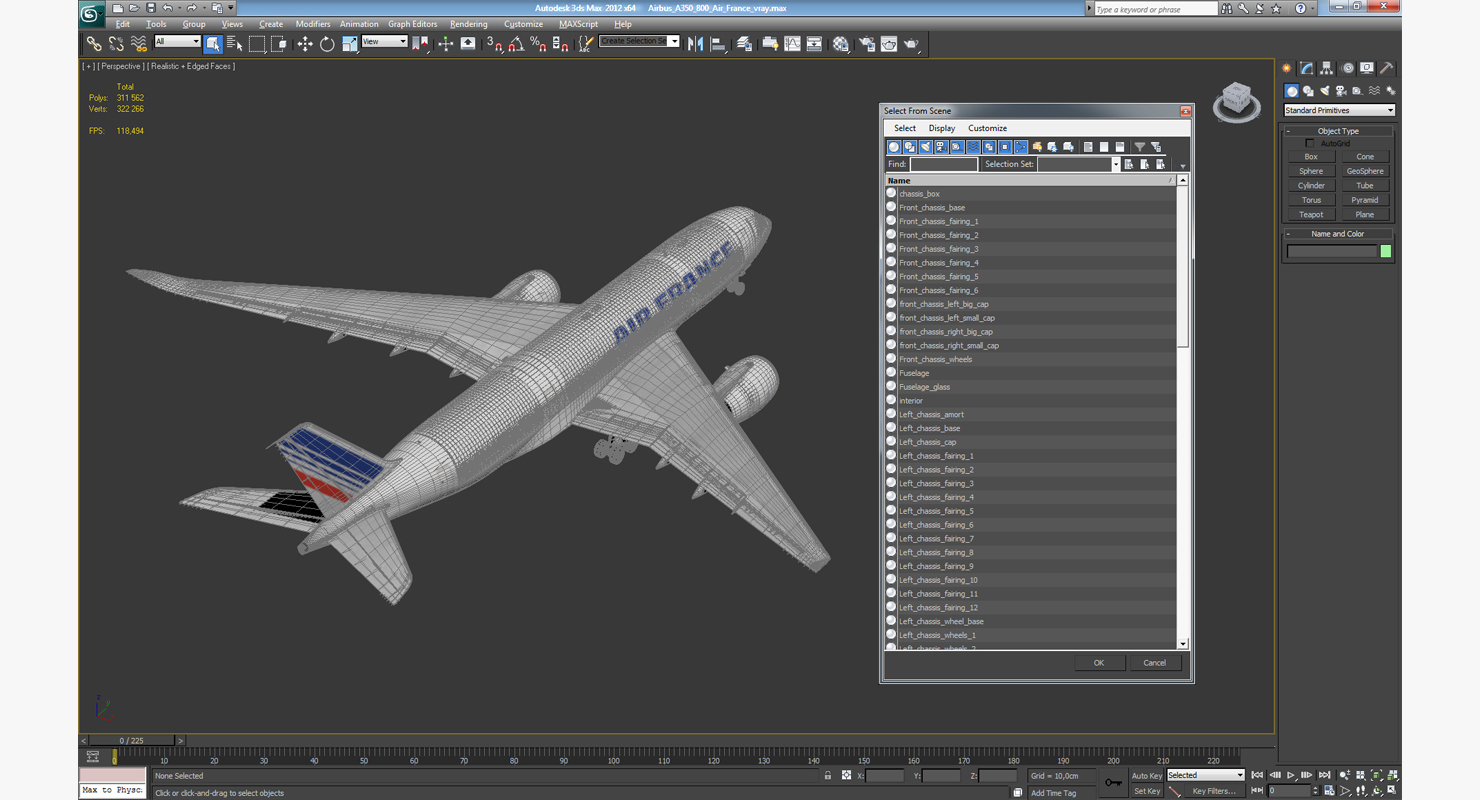Click the object list scroll down arrow
Screen dimensions: 1480x800
[x=1183, y=645]
